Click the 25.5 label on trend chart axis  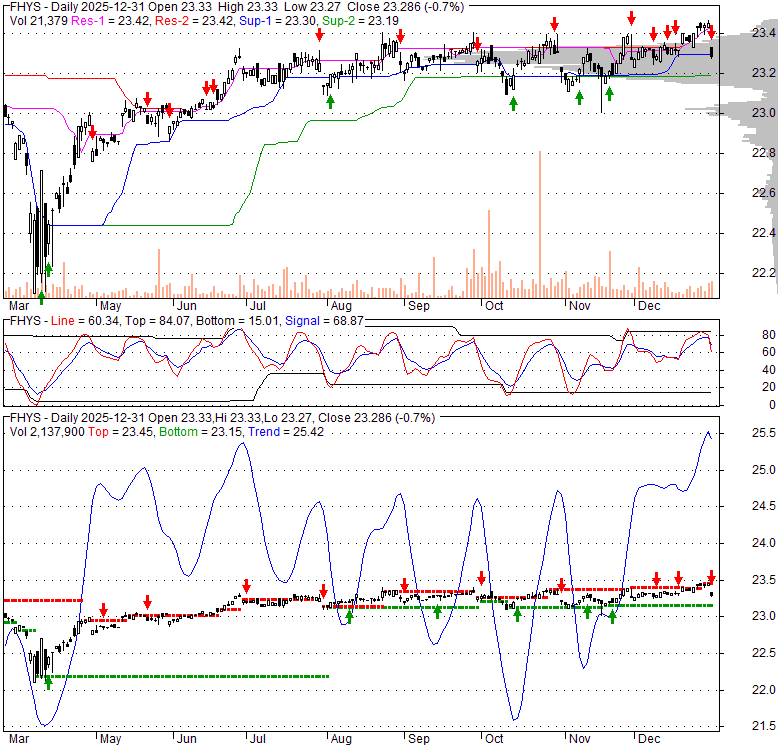[763, 433]
